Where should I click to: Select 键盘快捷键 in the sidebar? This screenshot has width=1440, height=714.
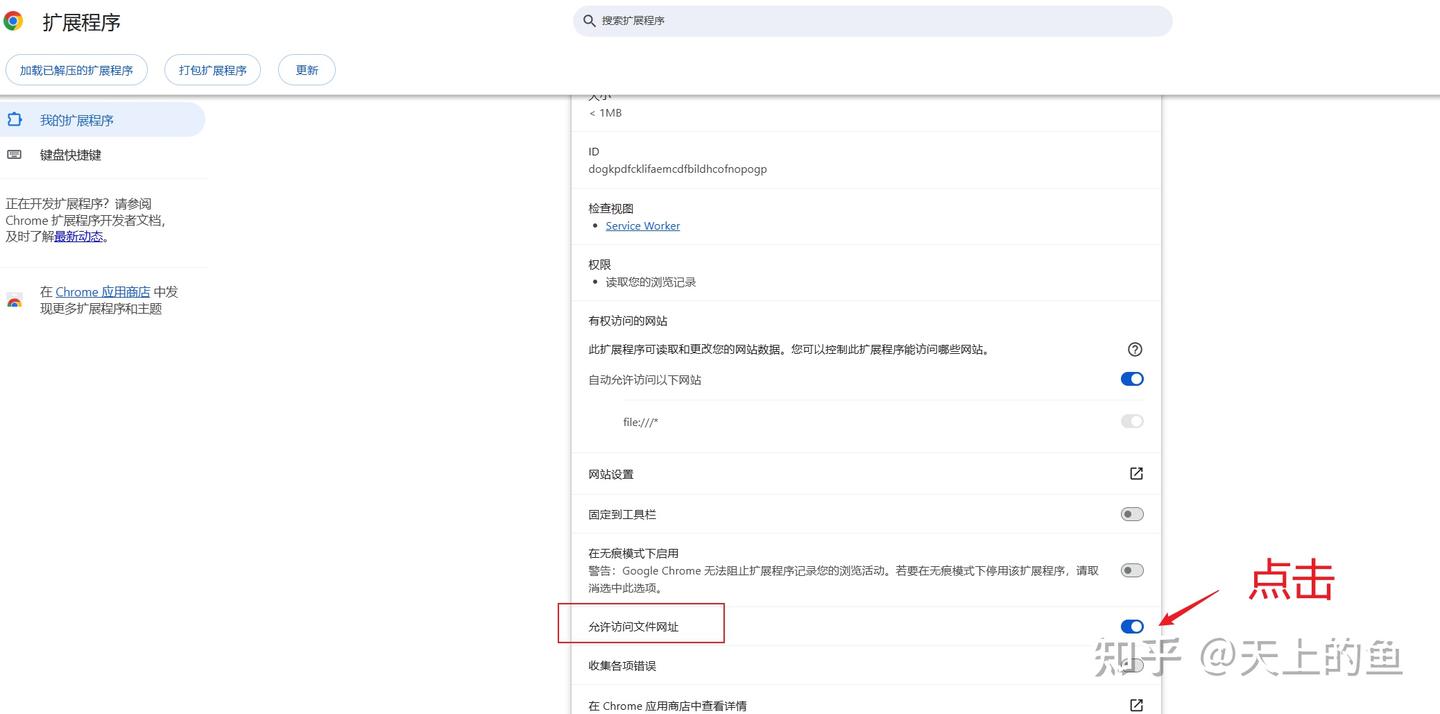[102, 155]
